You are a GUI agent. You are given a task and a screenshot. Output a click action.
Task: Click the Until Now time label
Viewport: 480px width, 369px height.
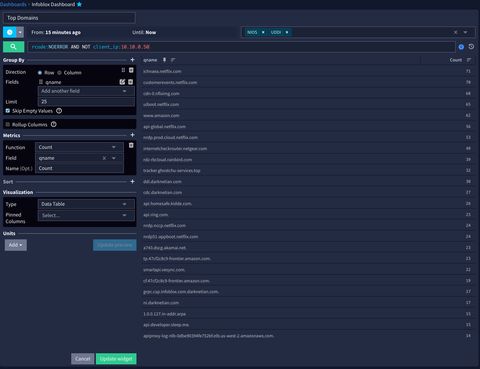coord(144,32)
